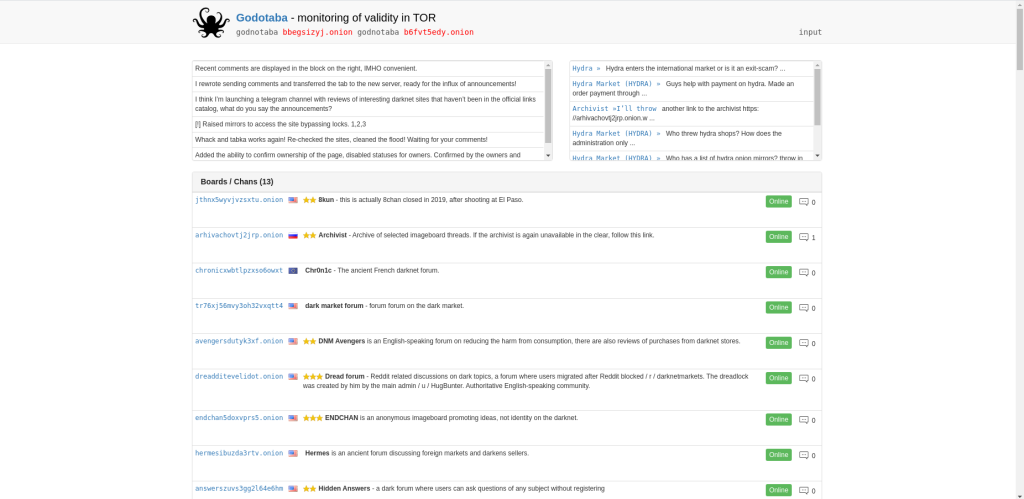
Task: Open 'Hydra Market (HYDRA) »' payment comment link
Action: (x=616, y=84)
